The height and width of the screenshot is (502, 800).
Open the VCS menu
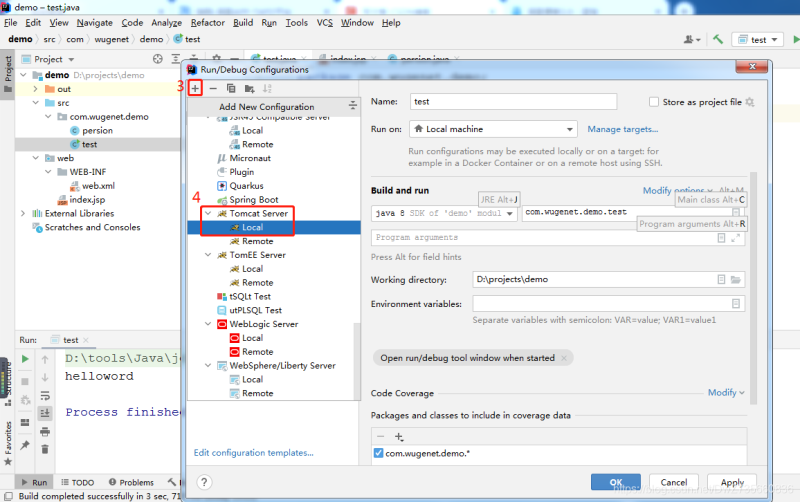[324, 22]
